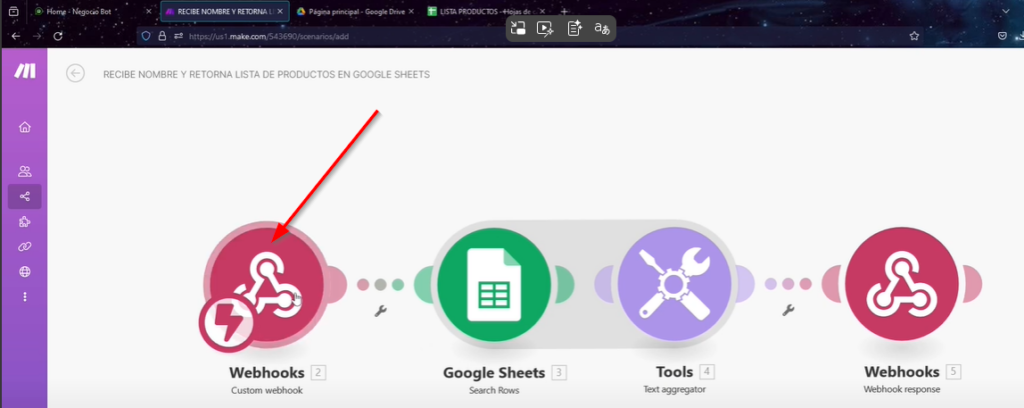Click wrench between Webhooks and Google Sheets
This screenshot has height=408, width=1024.
click(381, 311)
